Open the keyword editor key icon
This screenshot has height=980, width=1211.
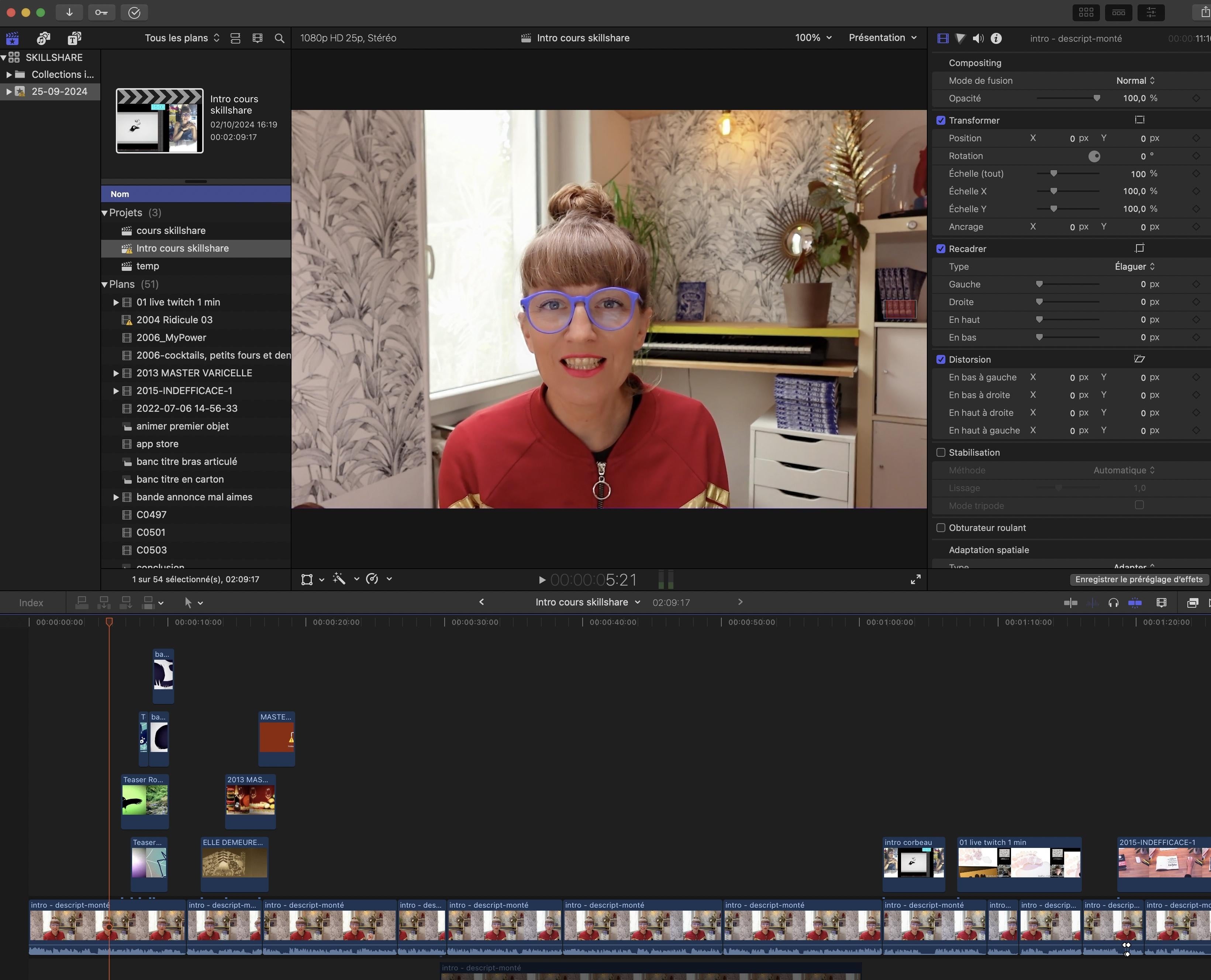pyautogui.click(x=101, y=13)
